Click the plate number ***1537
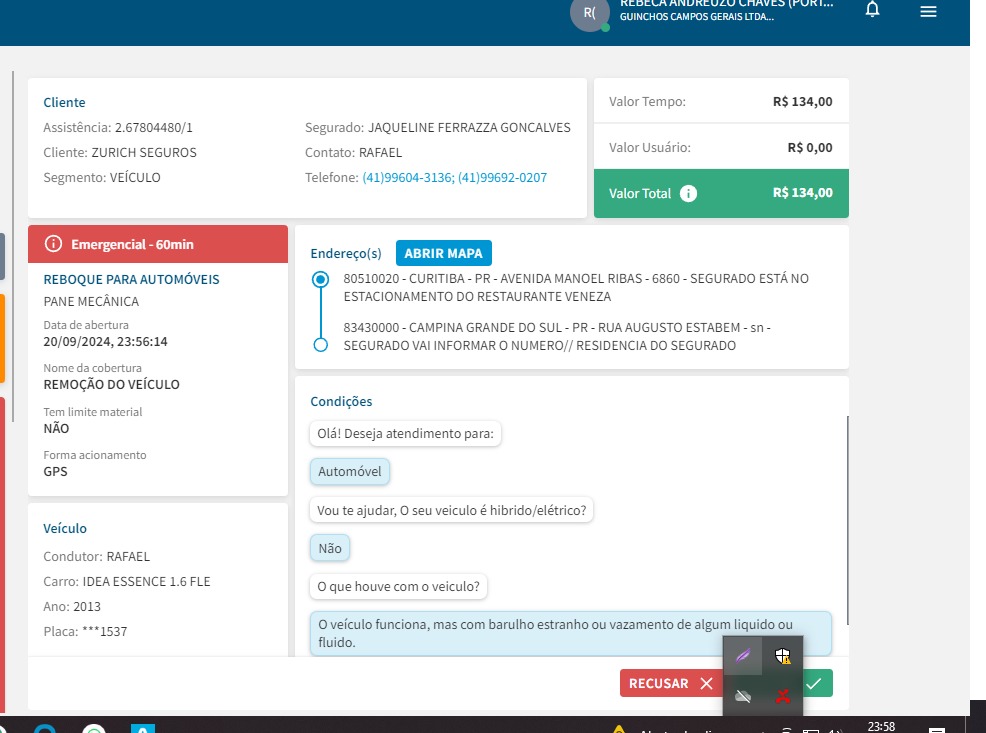Screen dimensions: 986x733 click(104, 632)
